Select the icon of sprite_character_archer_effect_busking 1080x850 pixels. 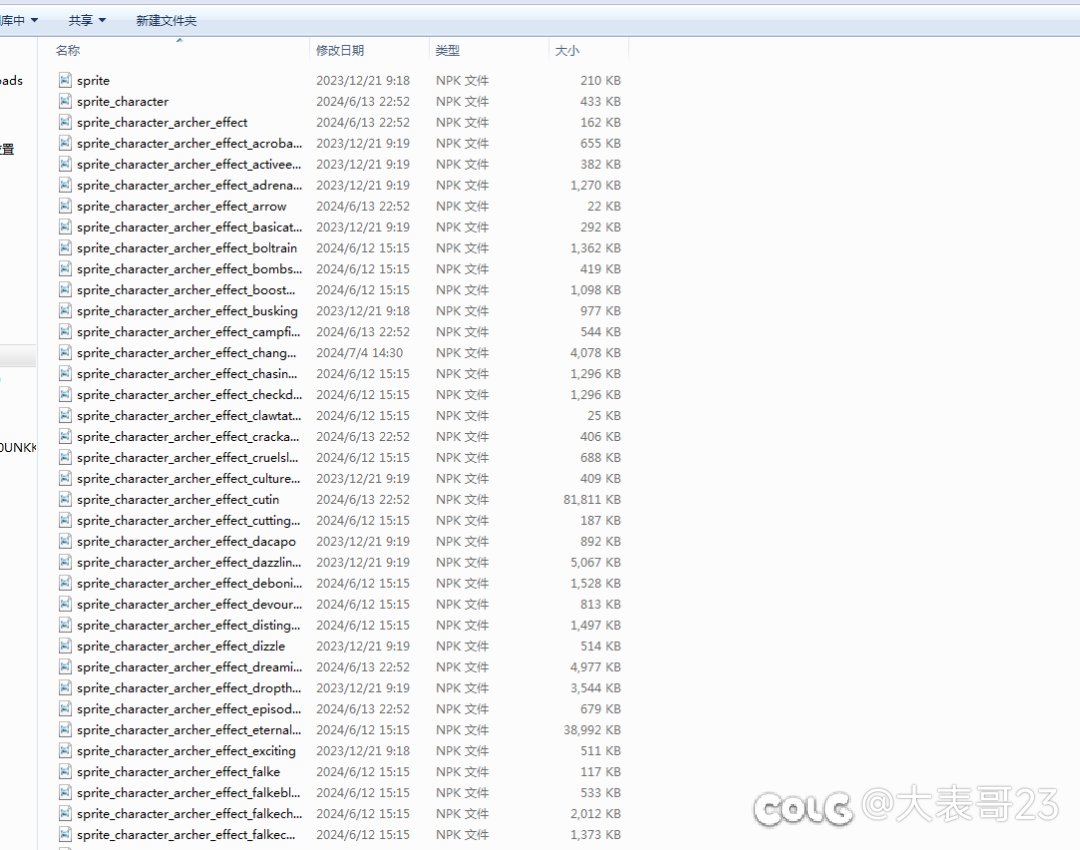point(65,311)
